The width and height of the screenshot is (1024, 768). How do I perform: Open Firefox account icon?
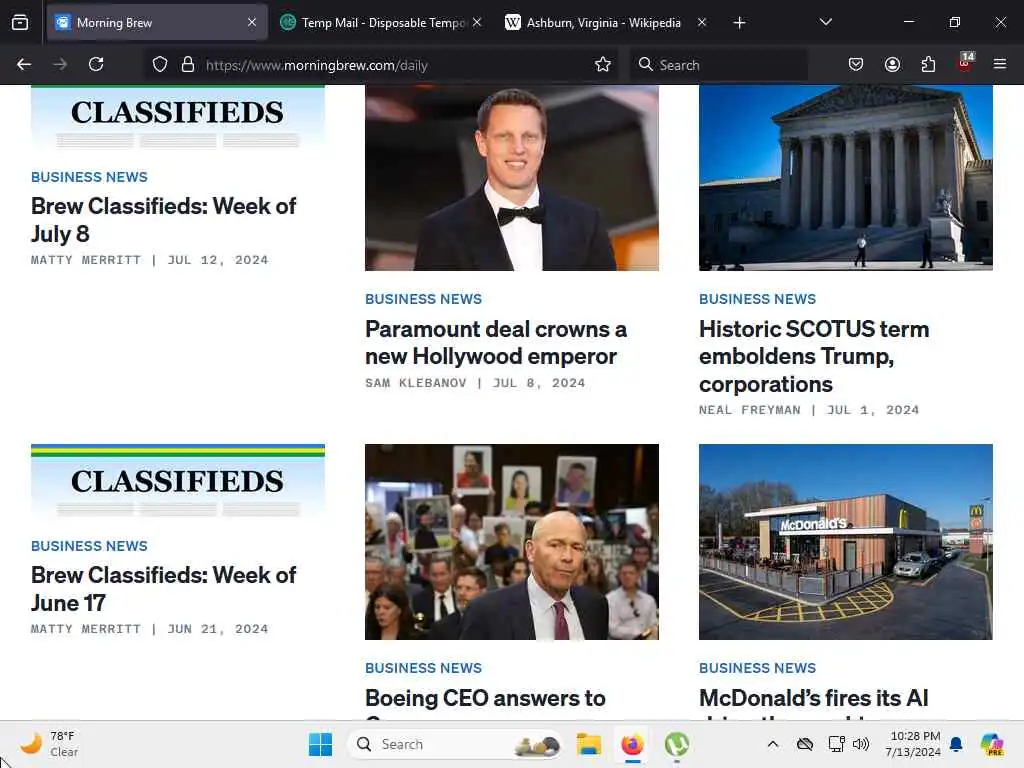(x=892, y=64)
